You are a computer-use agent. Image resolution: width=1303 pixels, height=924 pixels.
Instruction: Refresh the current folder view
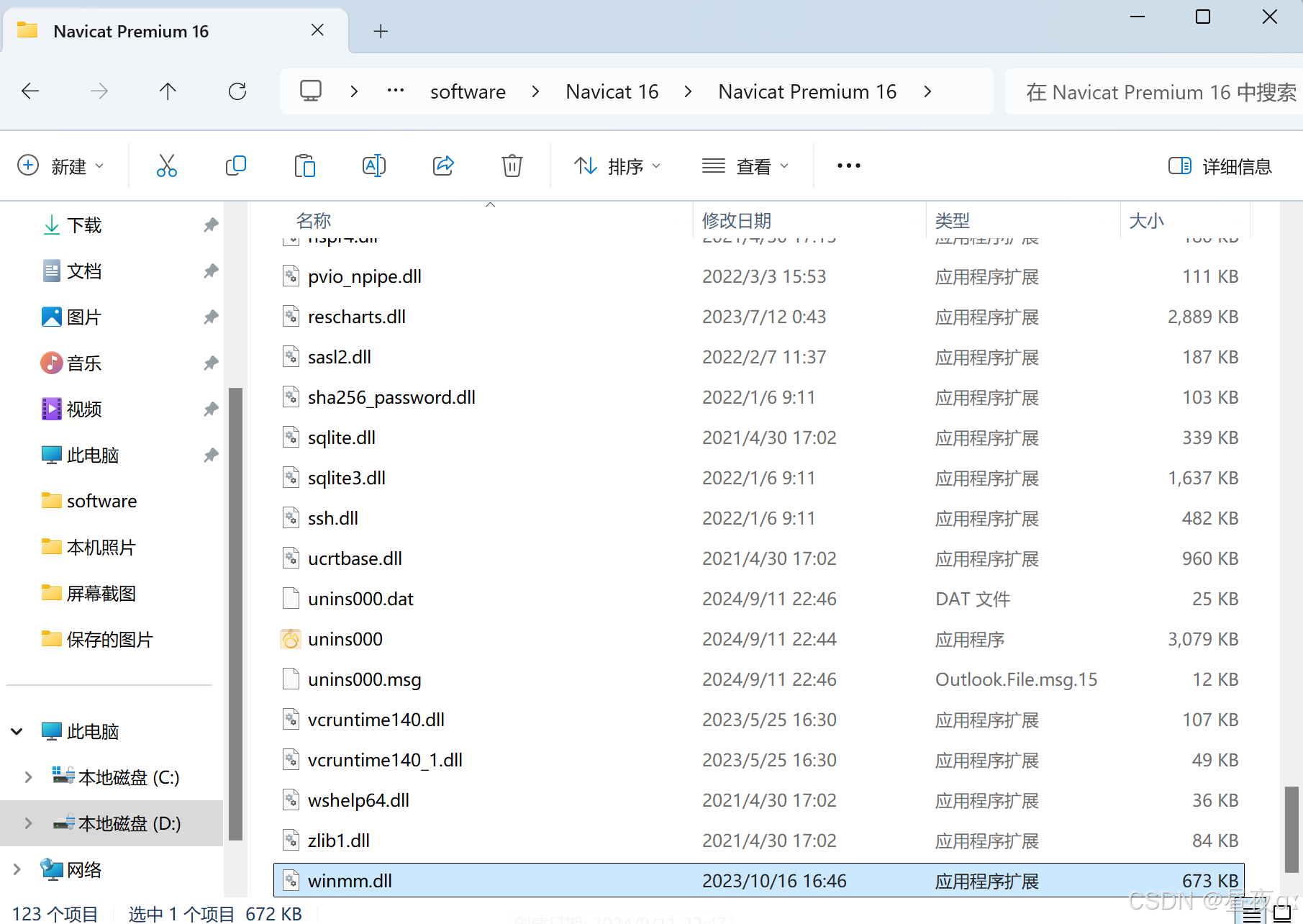pyautogui.click(x=237, y=91)
